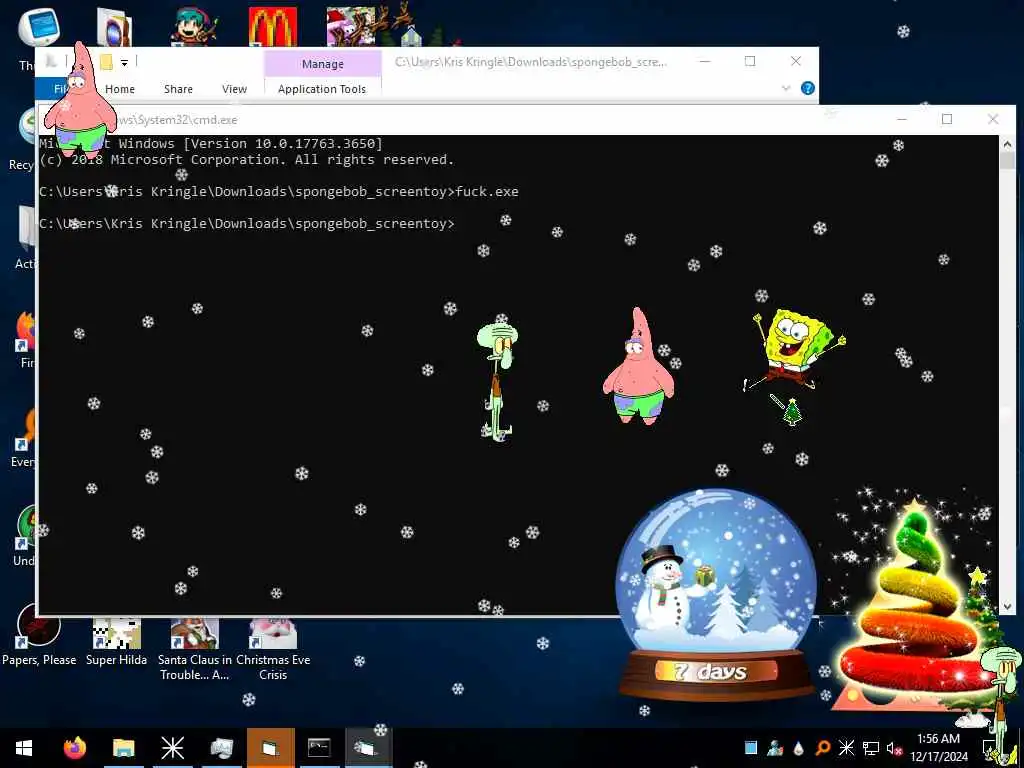Screen dimensions: 1024x768
Task: Expand the Explorer ribbon with the chevron
Action: 786,88
